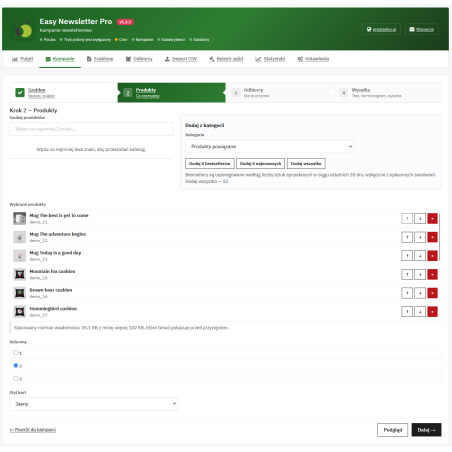Open the Rejestr zajść tab
Screen dimensions: 452x452
coord(226,59)
